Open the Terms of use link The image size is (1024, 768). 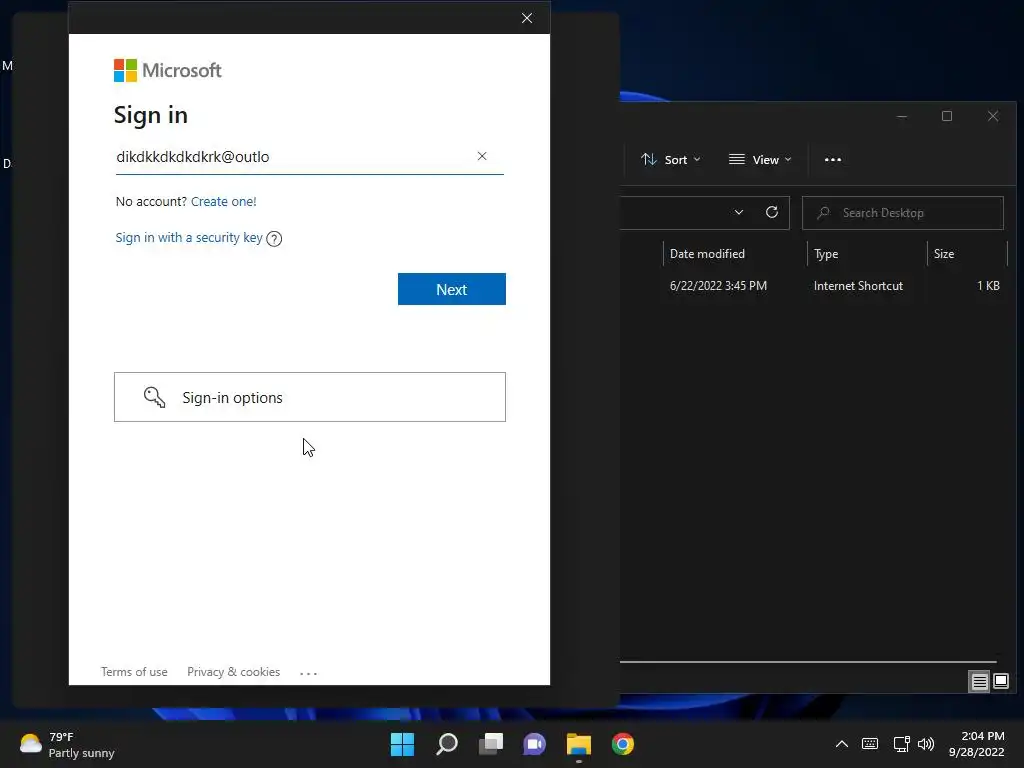point(134,672)
